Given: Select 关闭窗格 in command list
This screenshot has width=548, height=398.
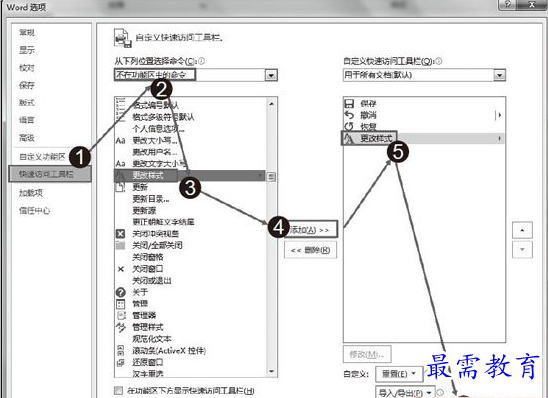Looking at the screenshot, I should (148, 257).
